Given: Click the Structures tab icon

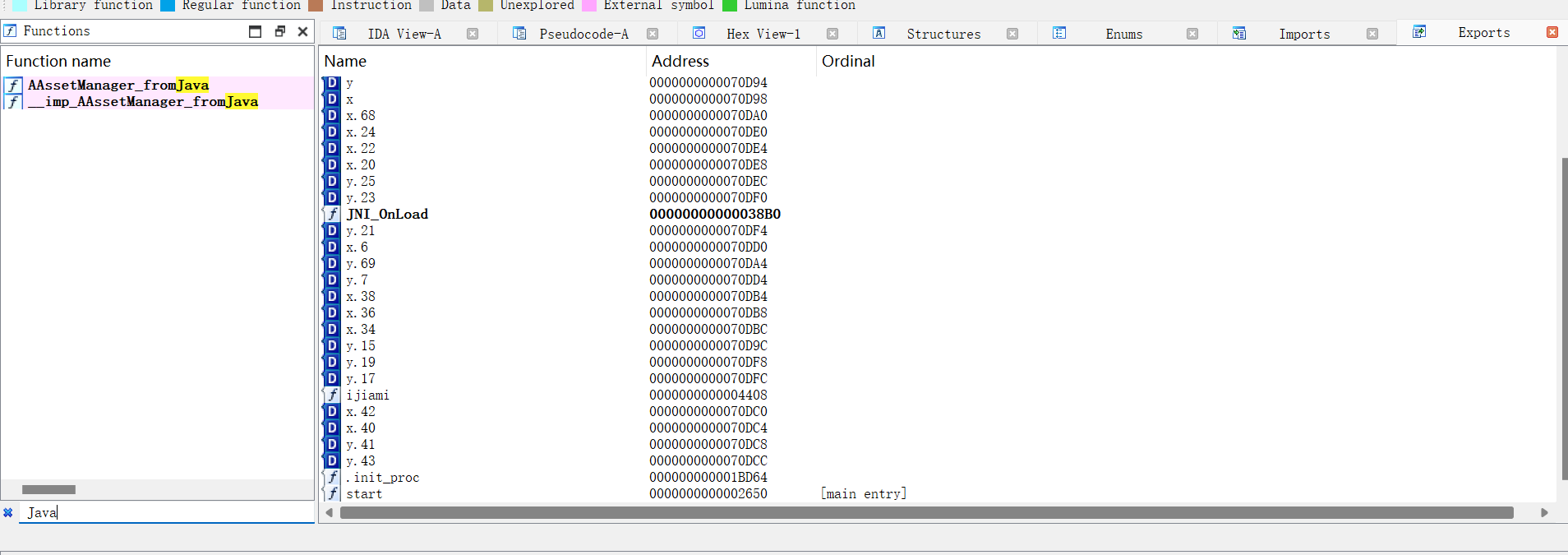Looking at the screenshot, I should tap(879, 33).
